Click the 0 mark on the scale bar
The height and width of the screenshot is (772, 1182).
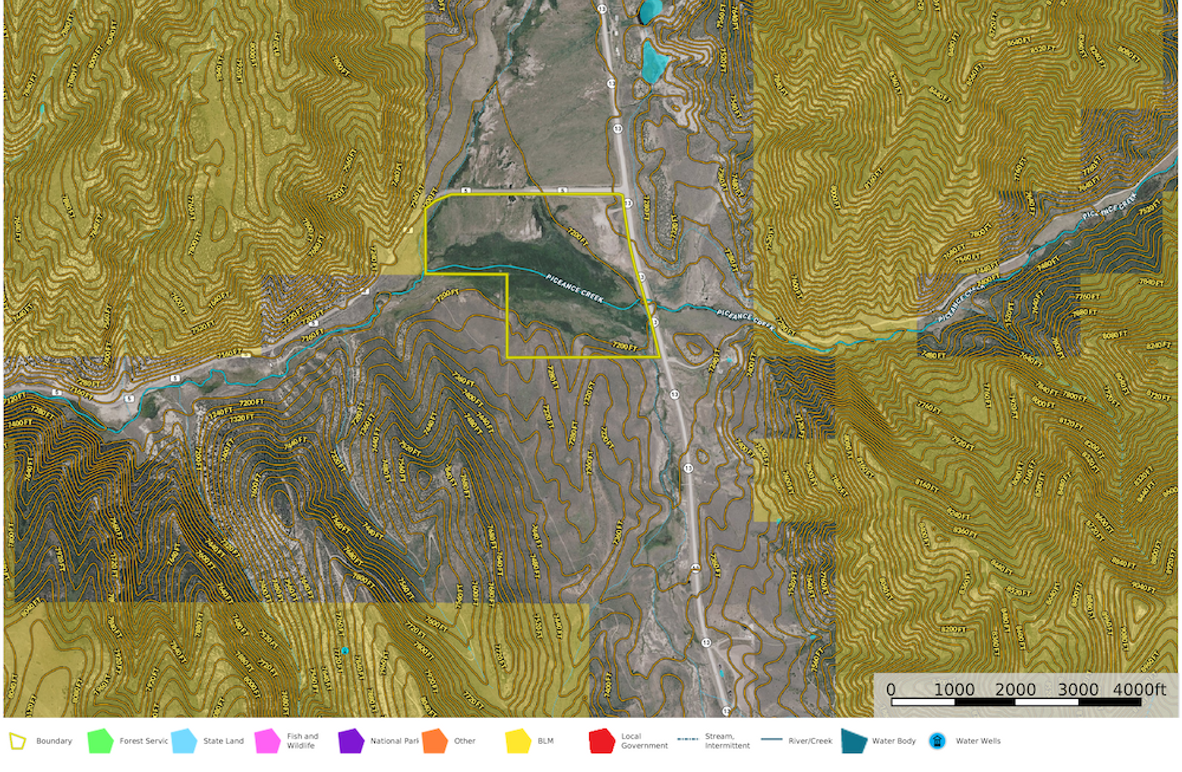coord(891,690)
